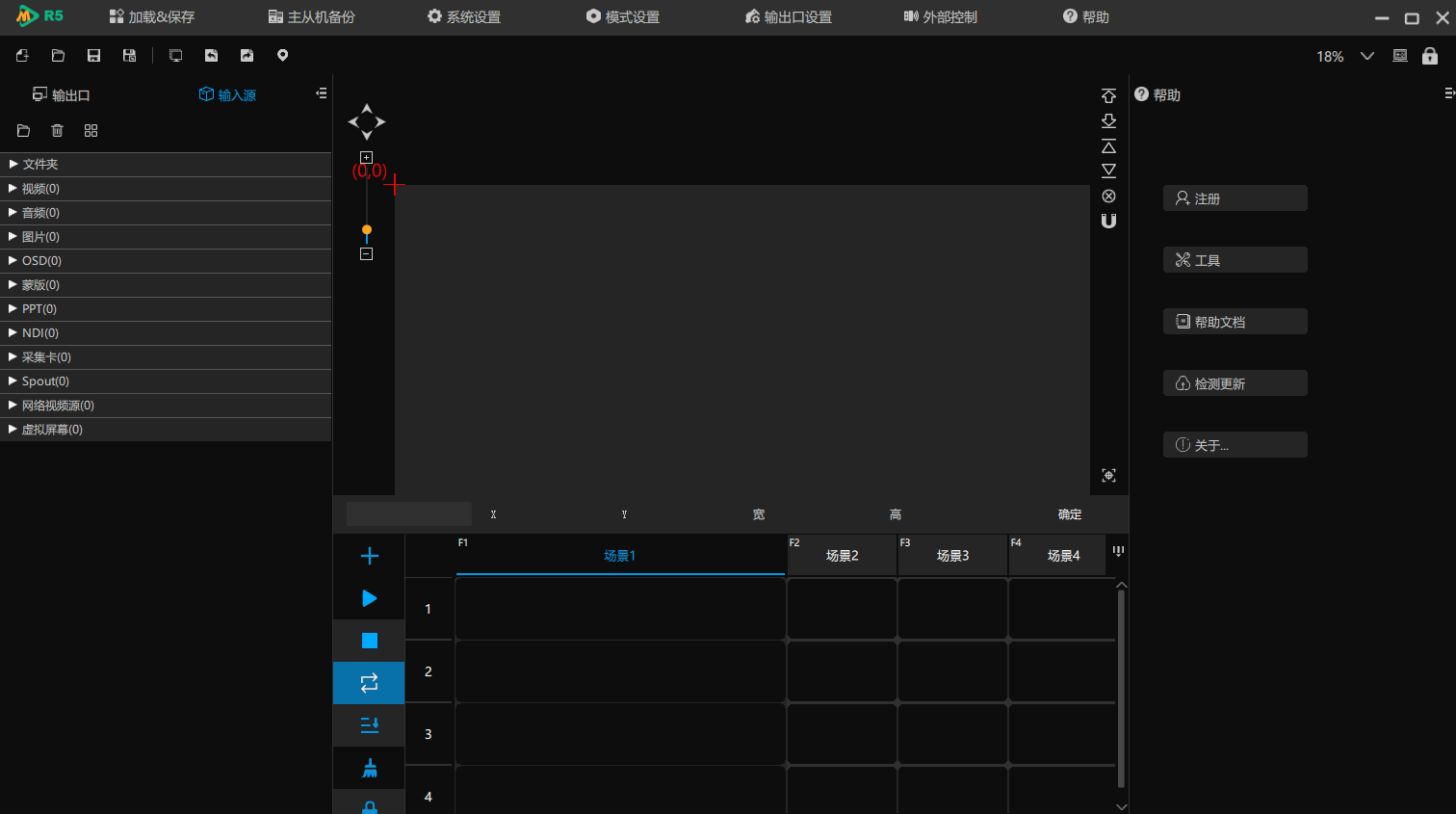
Task: Switch input sources to grid view
Action: click(x=91, y=131)
